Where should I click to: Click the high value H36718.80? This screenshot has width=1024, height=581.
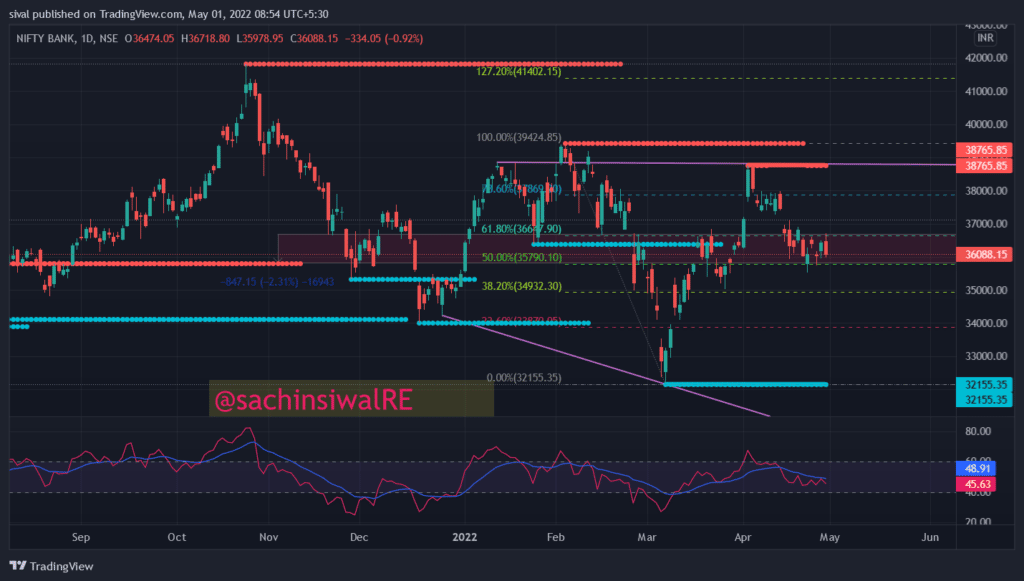[205, 39]
